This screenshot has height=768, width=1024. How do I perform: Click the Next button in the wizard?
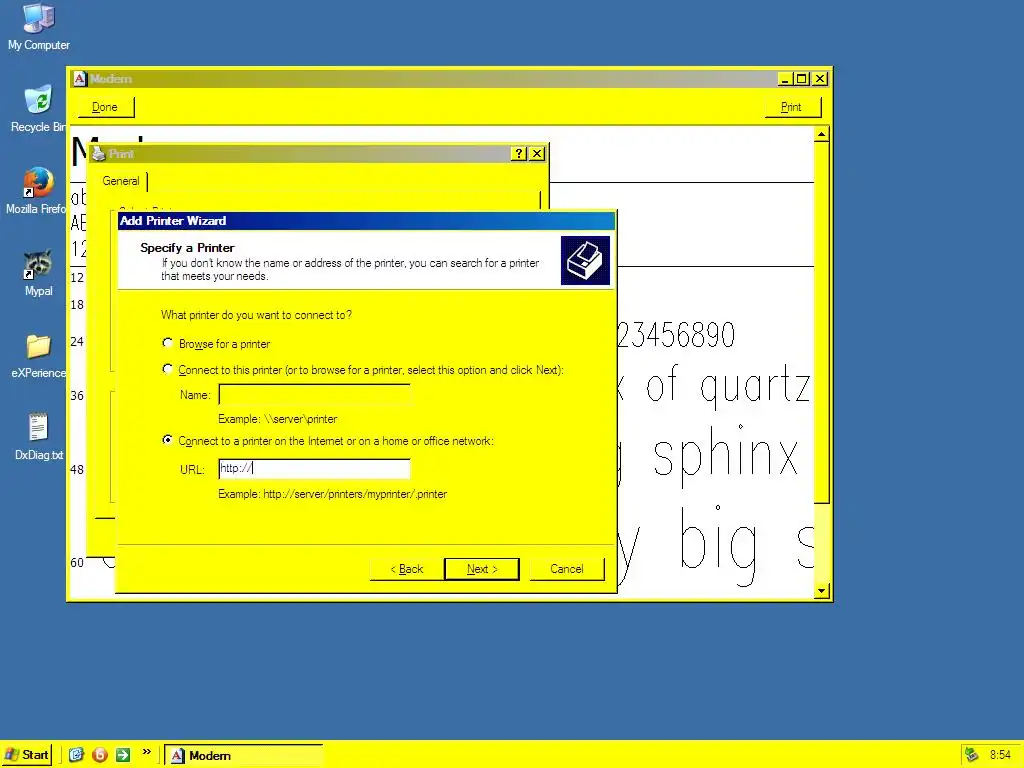[x=482, y=569]
